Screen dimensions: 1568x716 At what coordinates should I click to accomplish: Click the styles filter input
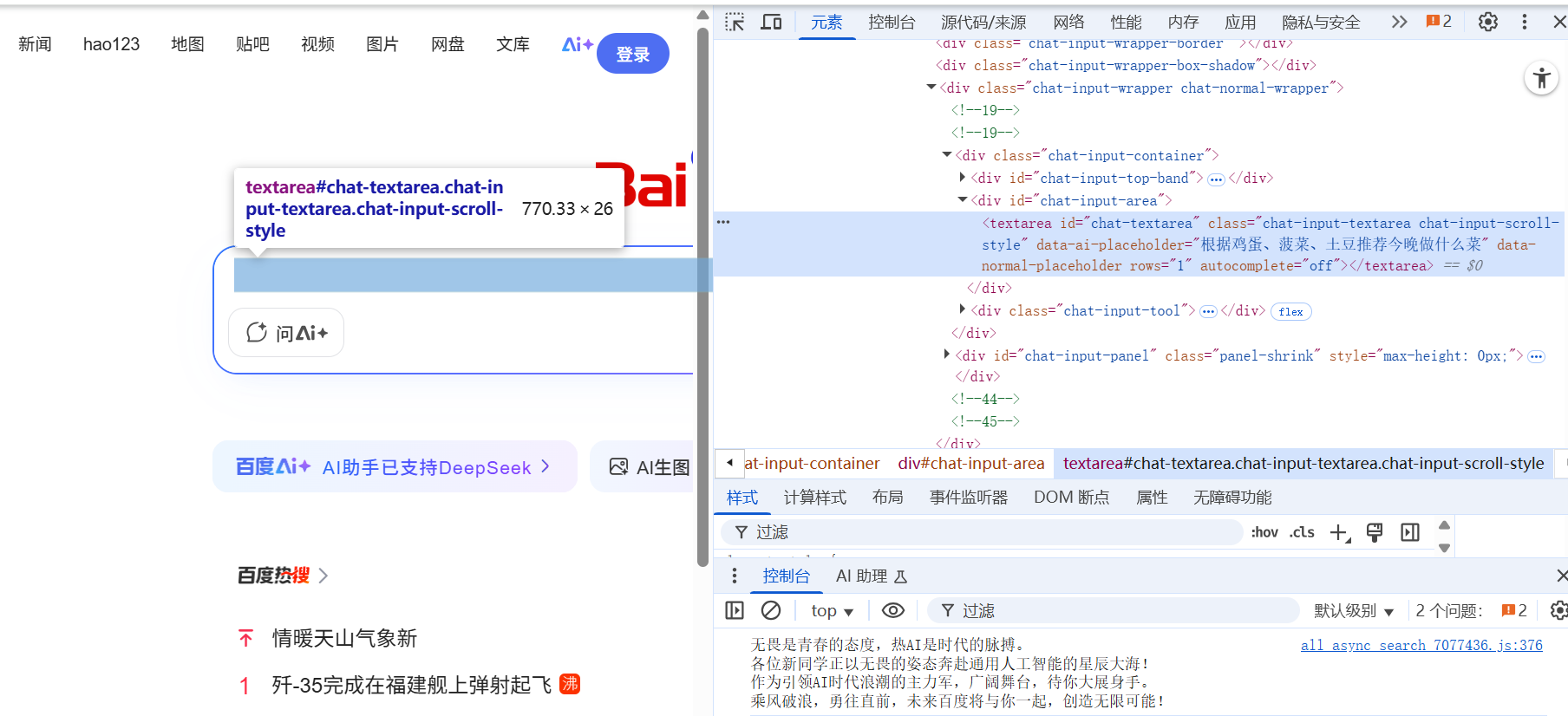pyautogui.click(x=982, y=532)
